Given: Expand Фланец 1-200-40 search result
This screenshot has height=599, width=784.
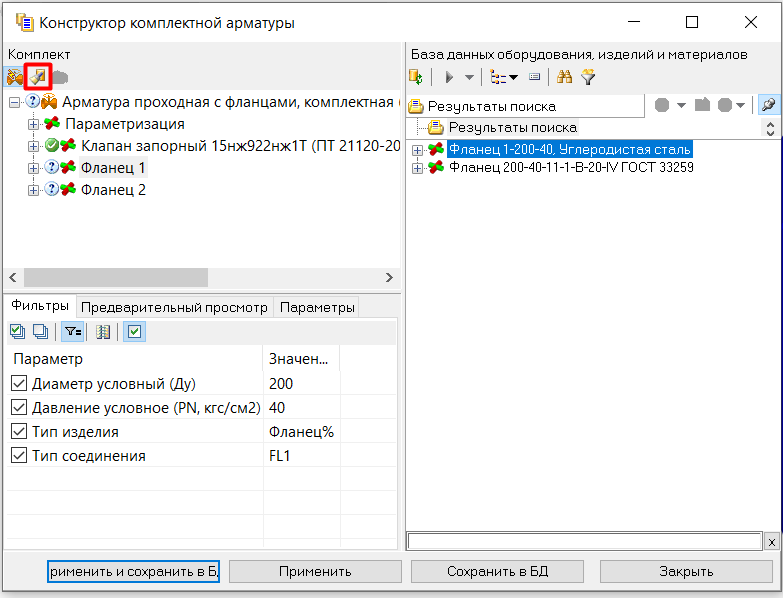Looking at the screenshot, I should point(417,150).
